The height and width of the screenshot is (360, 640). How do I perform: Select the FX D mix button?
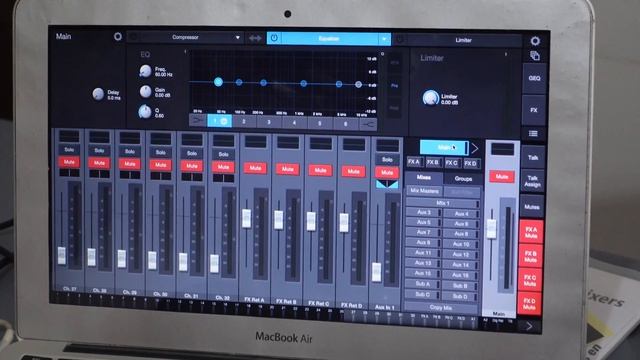[x=470, y=163]
